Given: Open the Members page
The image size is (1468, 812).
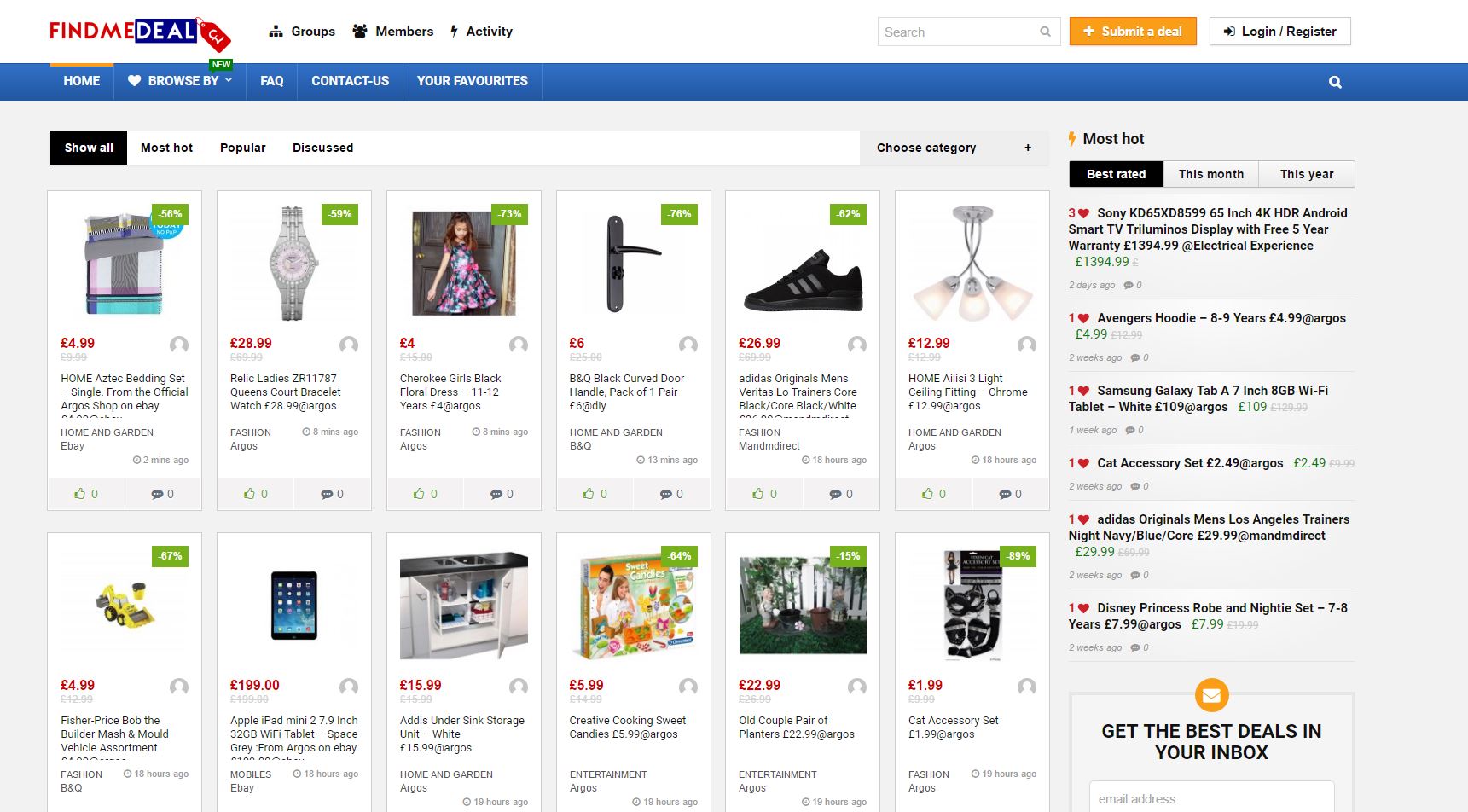Looking at the screenshot, I should (392, 32).
